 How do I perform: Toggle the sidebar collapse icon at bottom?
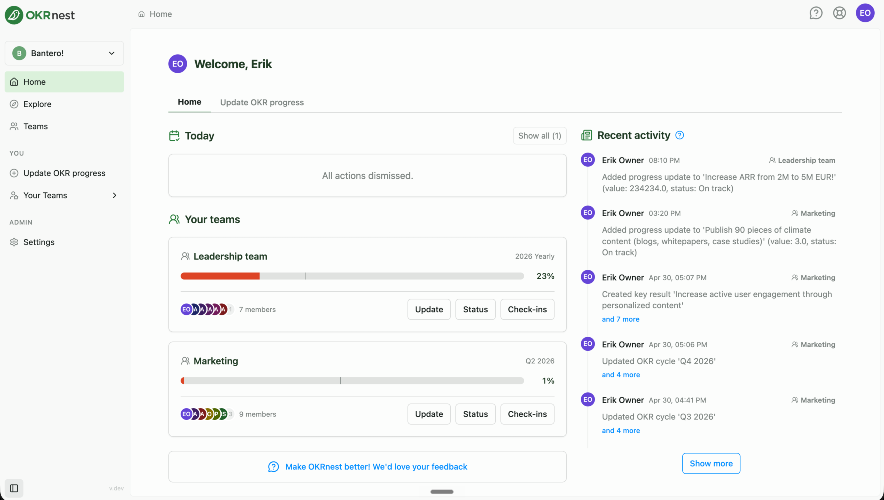[x=14, y=488]
